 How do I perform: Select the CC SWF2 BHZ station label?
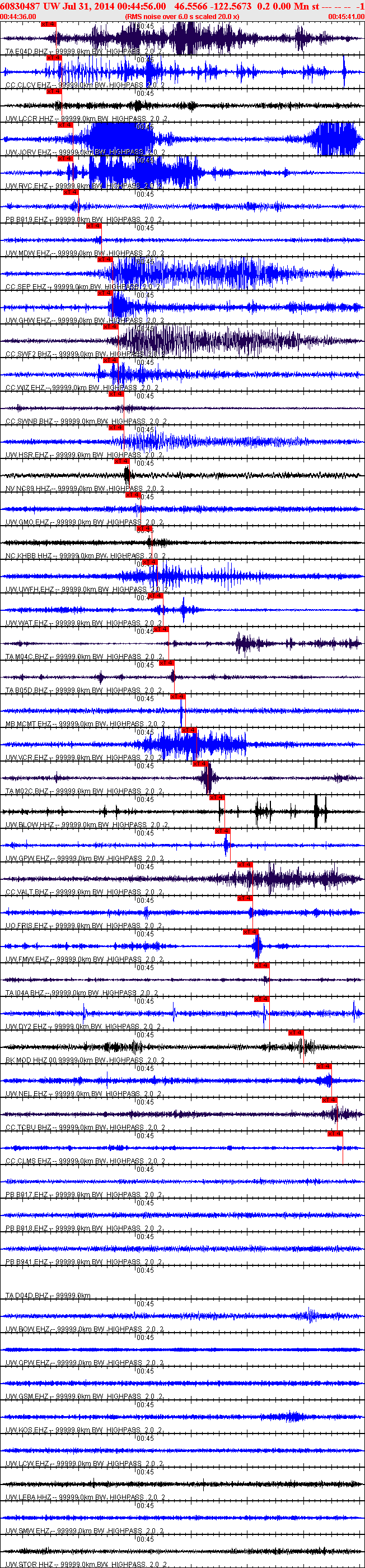point(85,354)
